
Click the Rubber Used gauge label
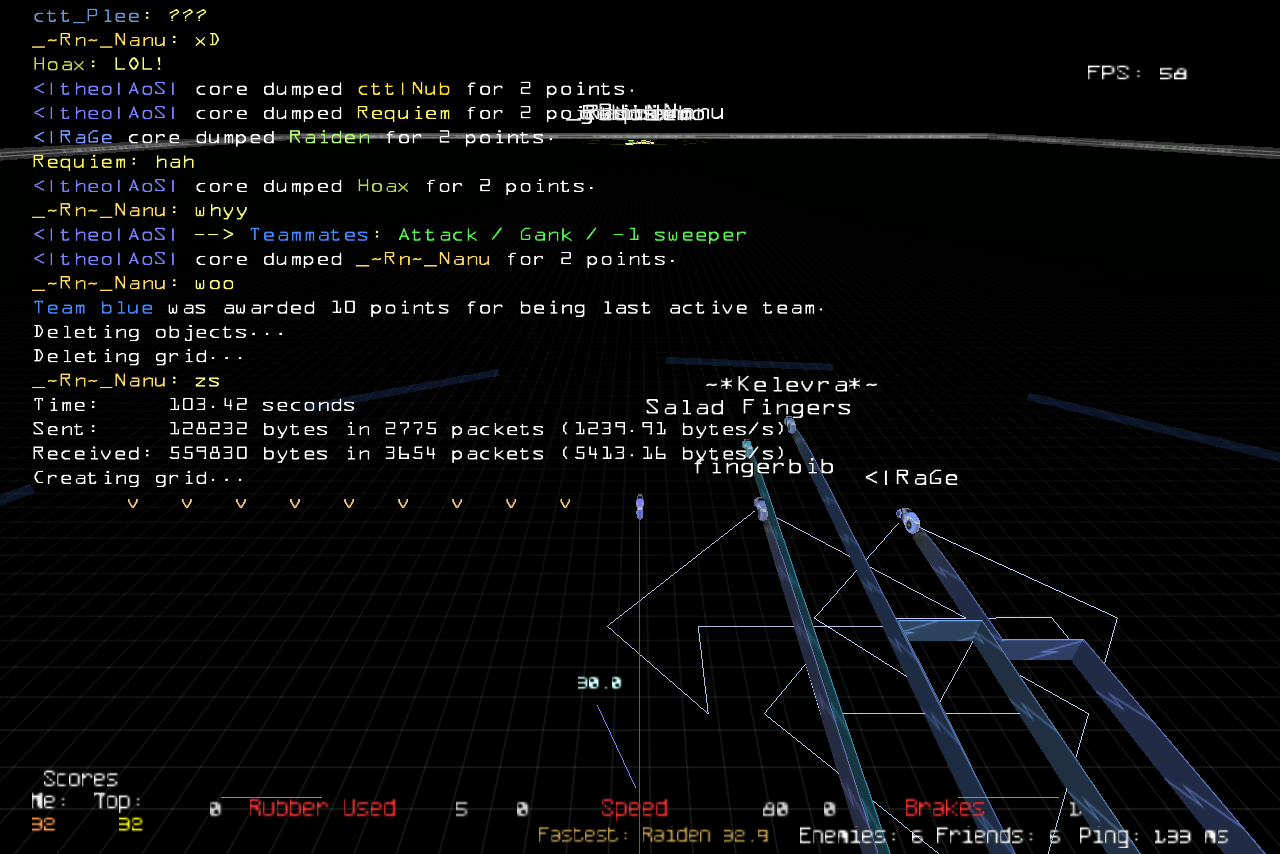coord(322,808)
